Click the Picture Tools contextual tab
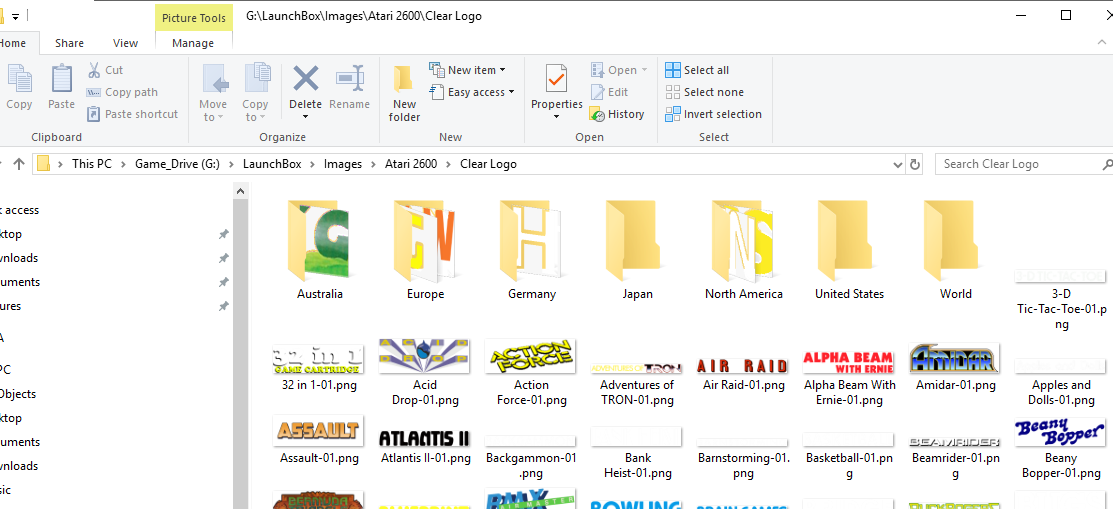Viewport: 1113px width, 509px height. pos(194,18)
